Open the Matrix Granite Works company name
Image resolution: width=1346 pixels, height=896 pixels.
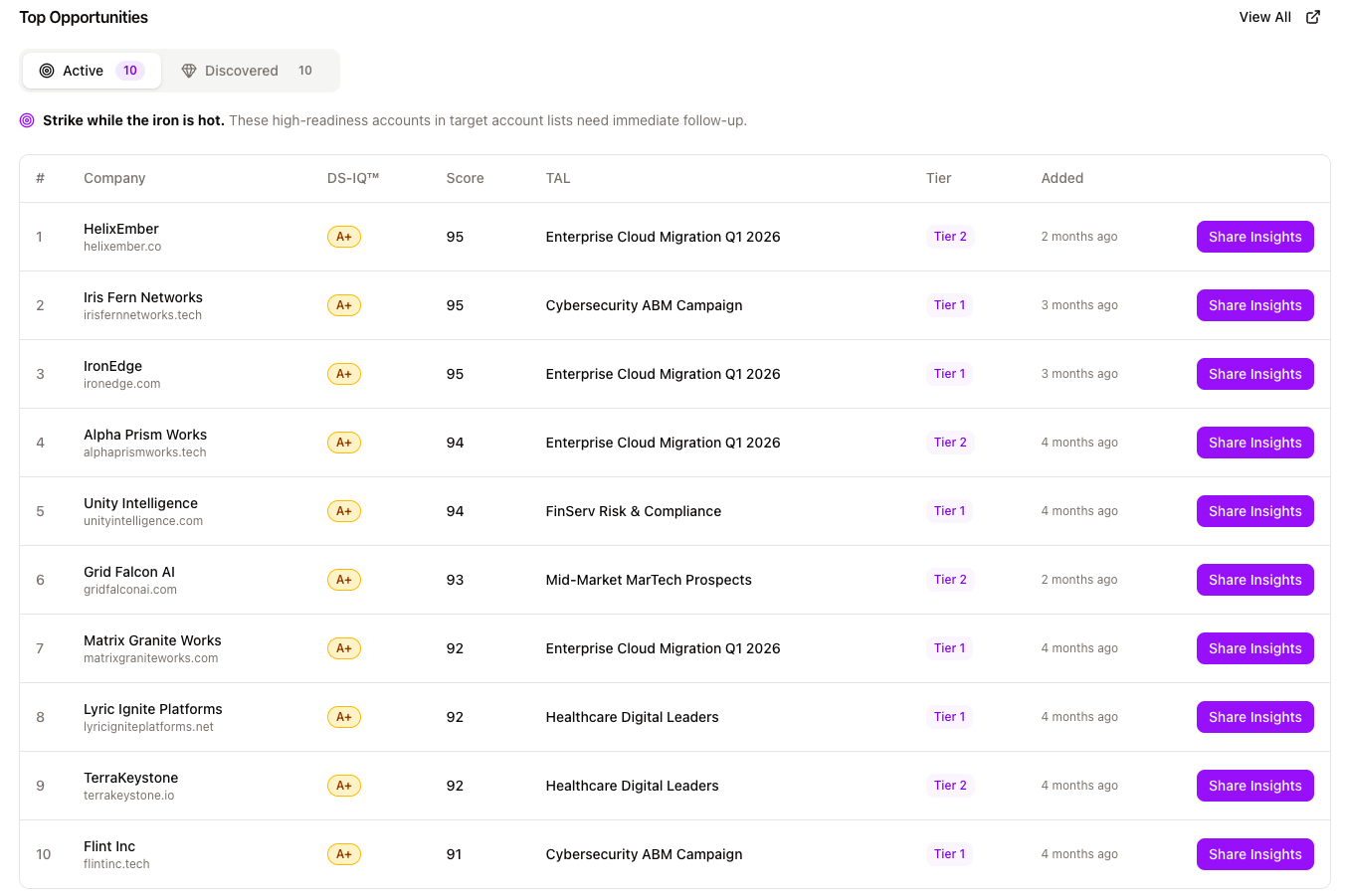coord(152,640)
